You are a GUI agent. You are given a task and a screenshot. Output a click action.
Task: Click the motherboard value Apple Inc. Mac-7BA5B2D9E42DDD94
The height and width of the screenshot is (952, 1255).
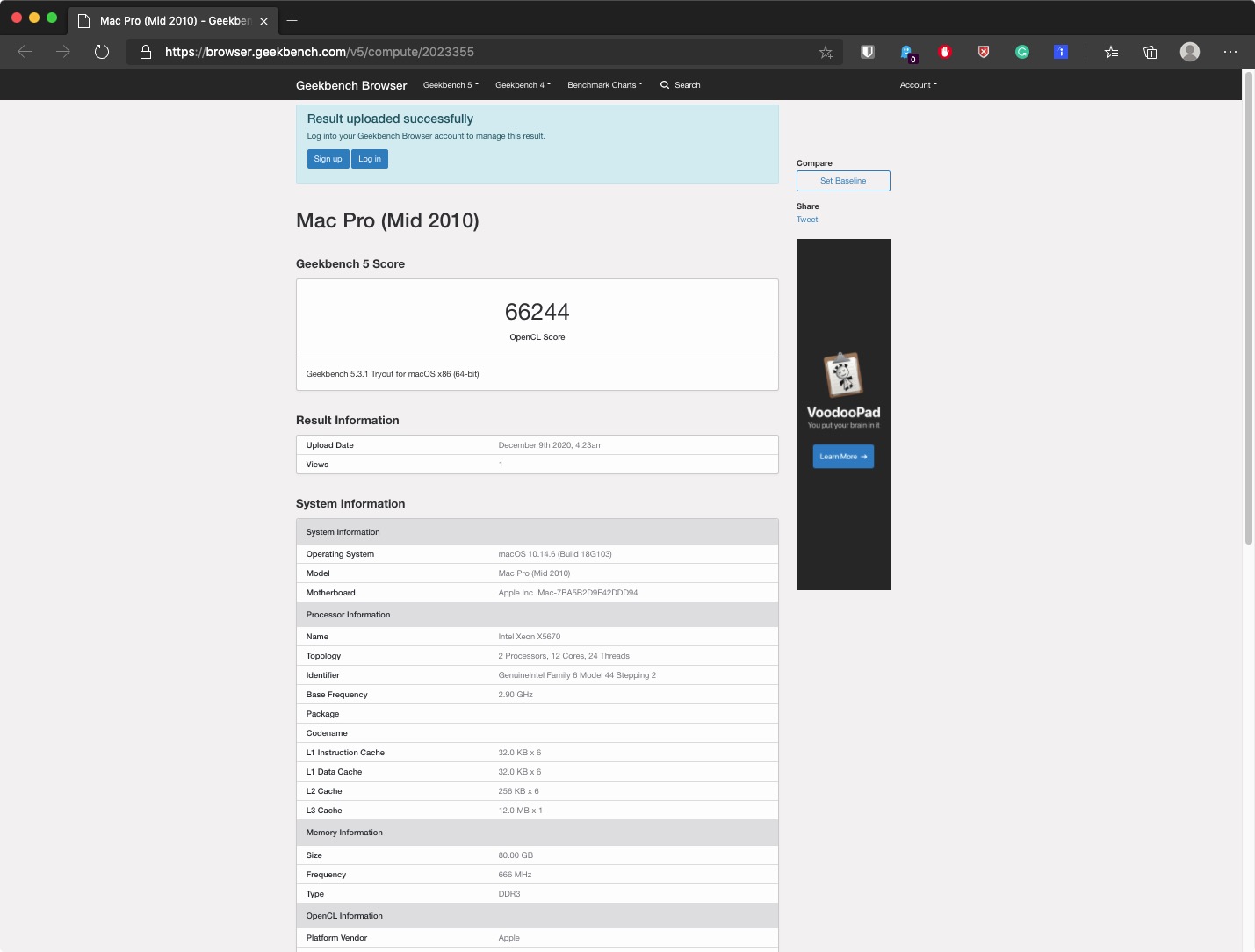pyautogui.click(x=568, y=593)
